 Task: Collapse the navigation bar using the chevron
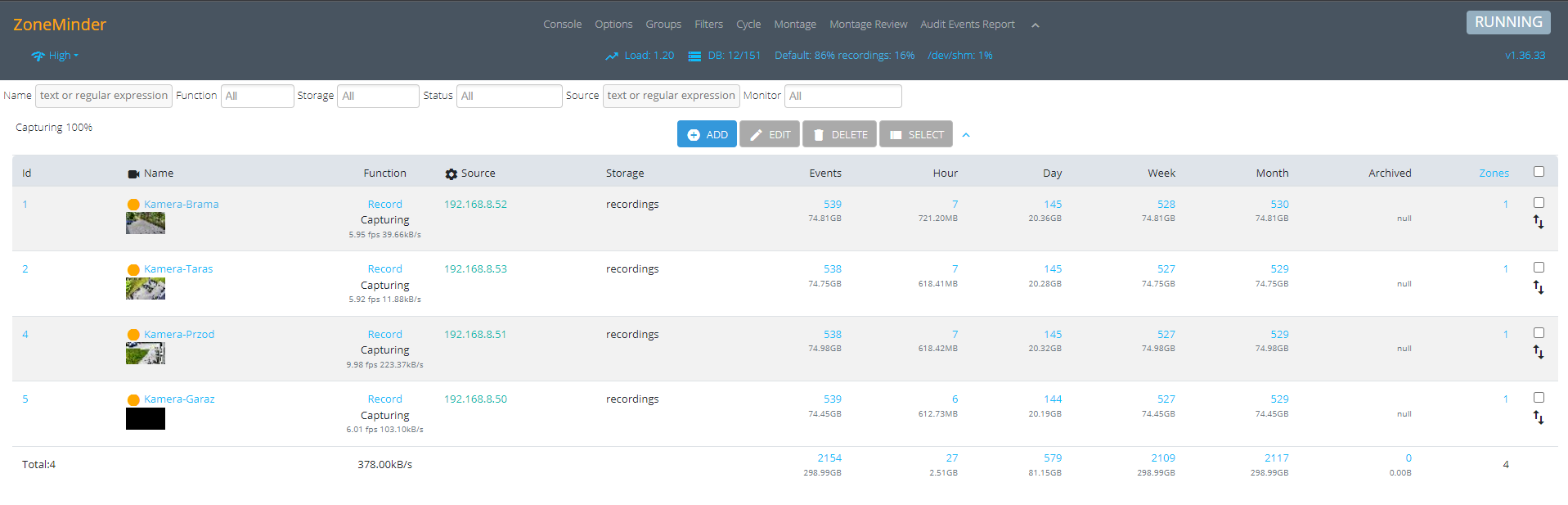point(1035,25)
